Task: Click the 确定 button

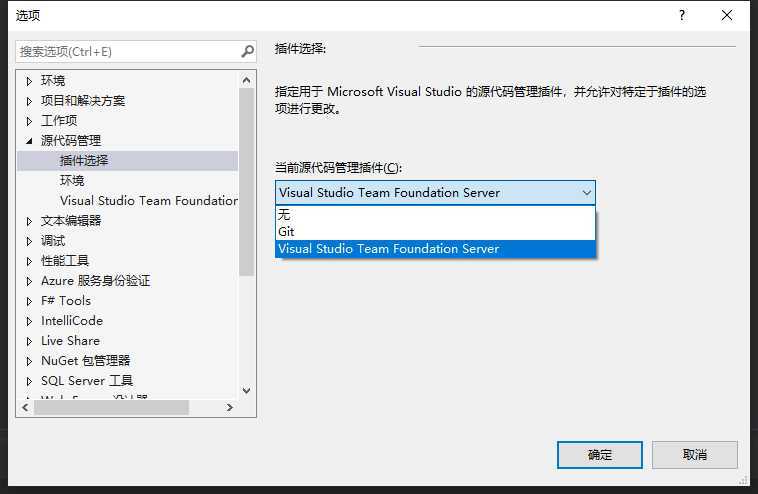Action: click(599, 455)
